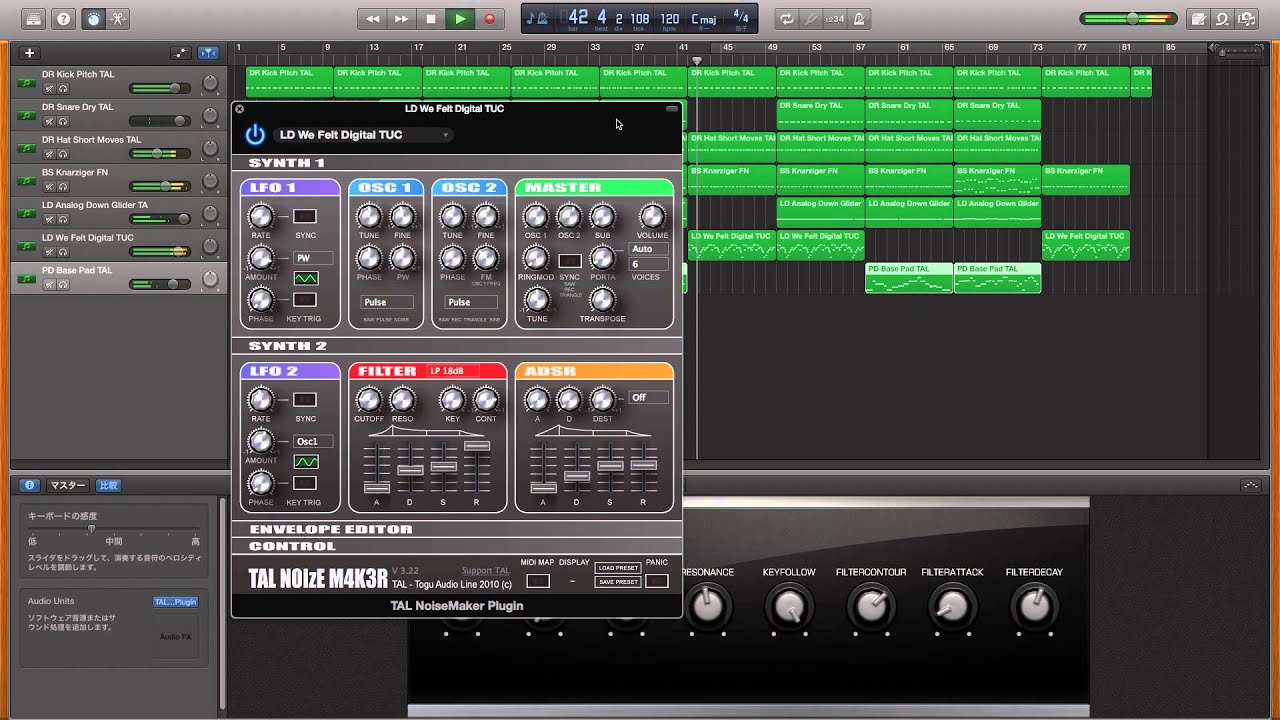Solo the DR Hat Short Moves TAL track
Viewport: 1280px width, 720px height.
[63, 154]
